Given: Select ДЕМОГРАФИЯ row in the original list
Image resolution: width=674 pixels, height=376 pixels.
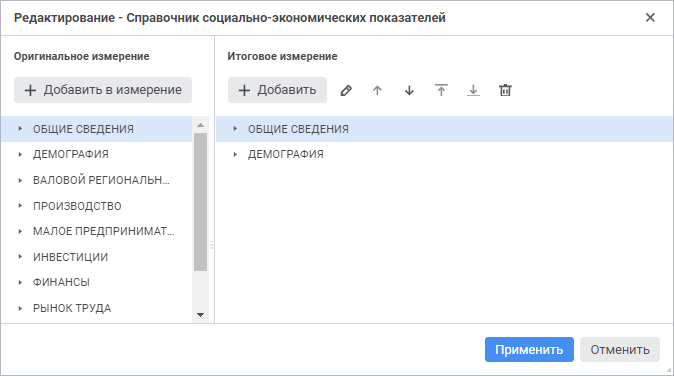Looking at the screenshot, I should (x=96, y=154).
